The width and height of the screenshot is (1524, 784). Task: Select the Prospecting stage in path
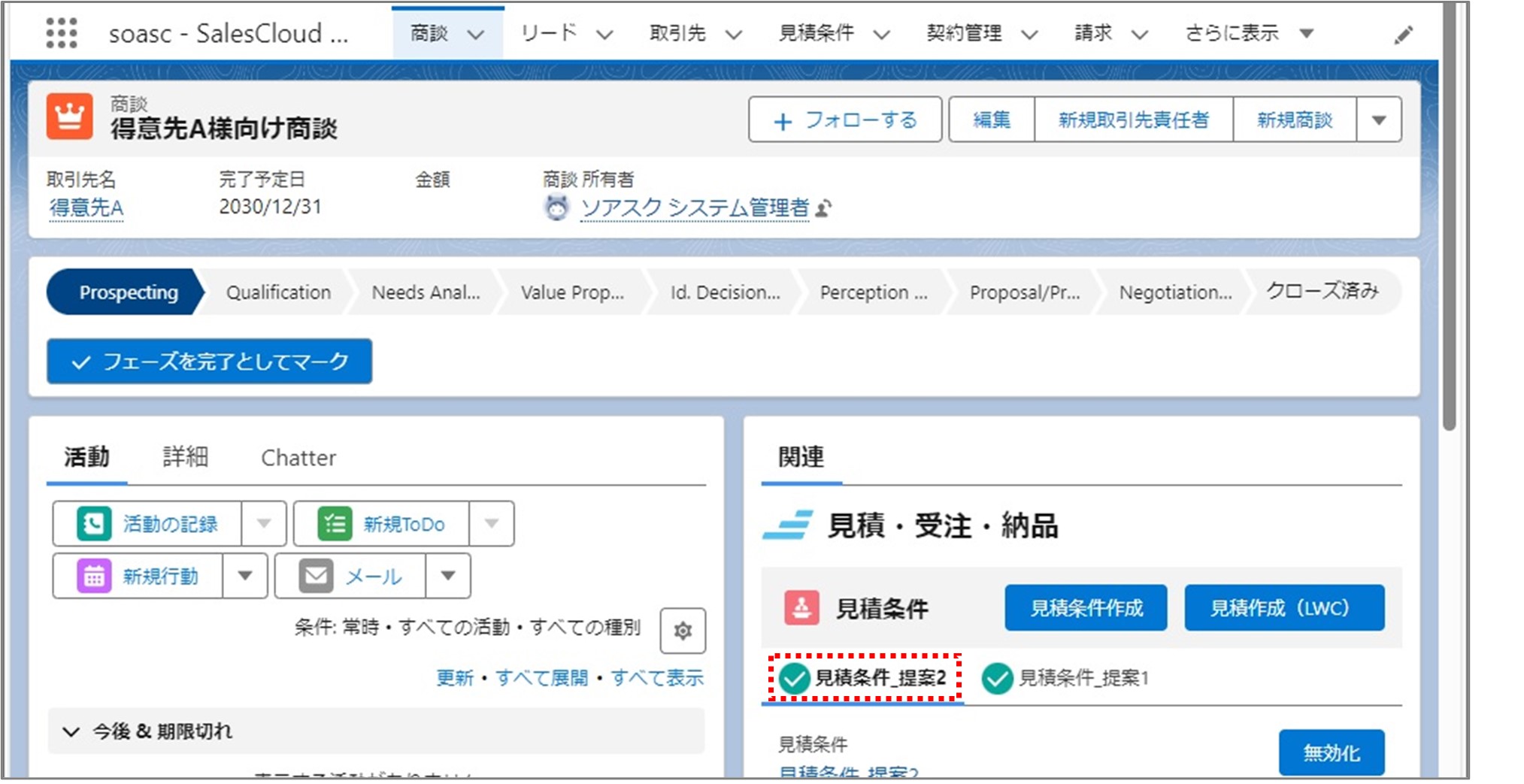pyautogui.click(x=125, y=292)
